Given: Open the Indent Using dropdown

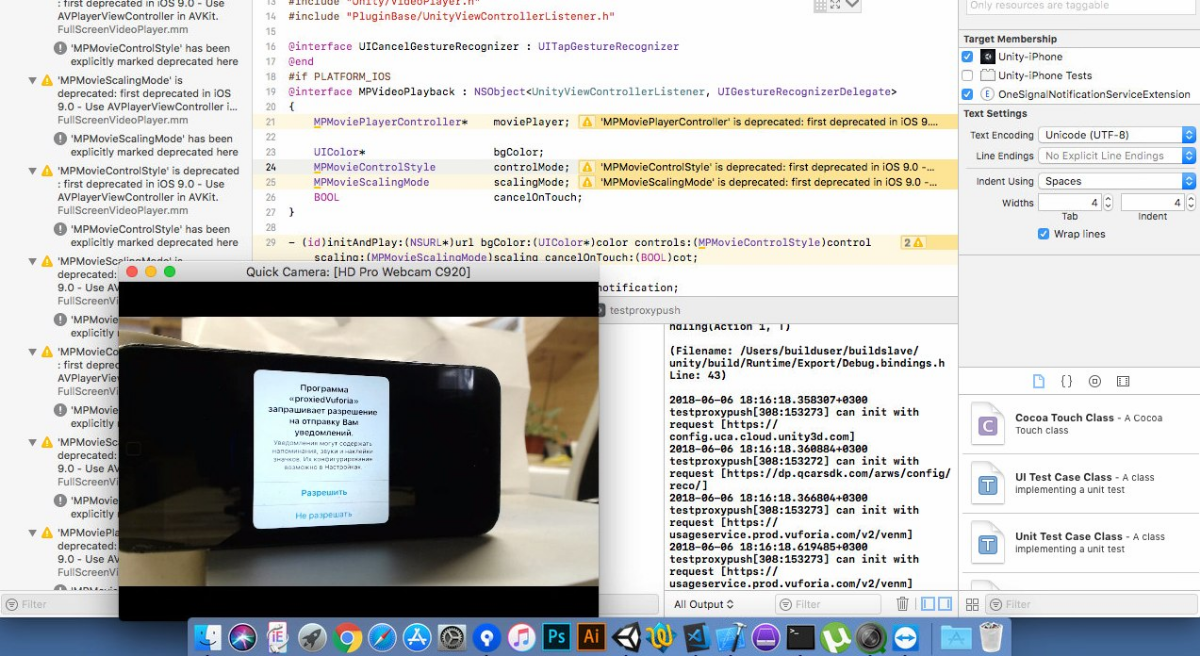Looking at the screenshot, I should (x=1117, y=181).
